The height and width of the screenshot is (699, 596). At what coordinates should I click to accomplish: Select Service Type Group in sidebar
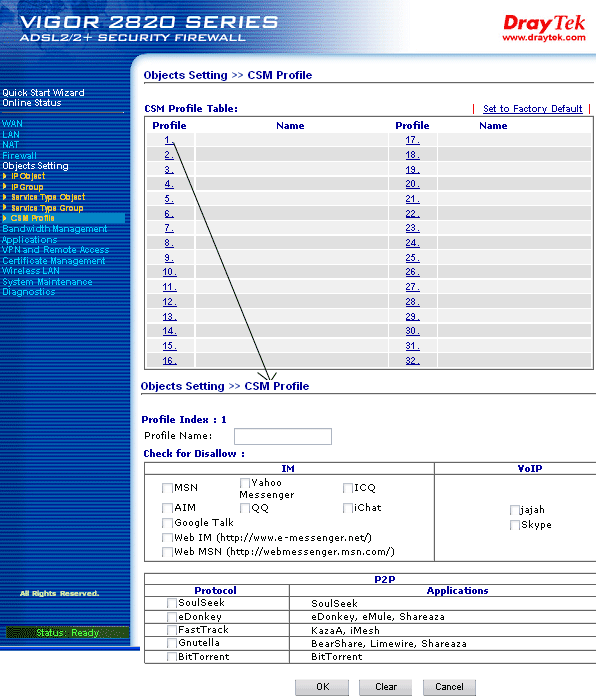(47, 208)
